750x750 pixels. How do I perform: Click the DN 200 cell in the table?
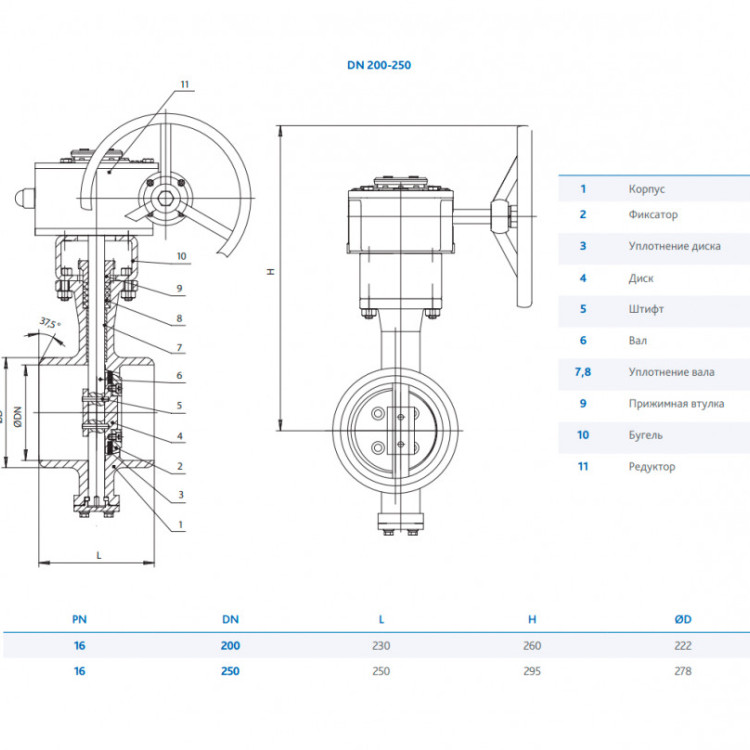tap(230, 646)
